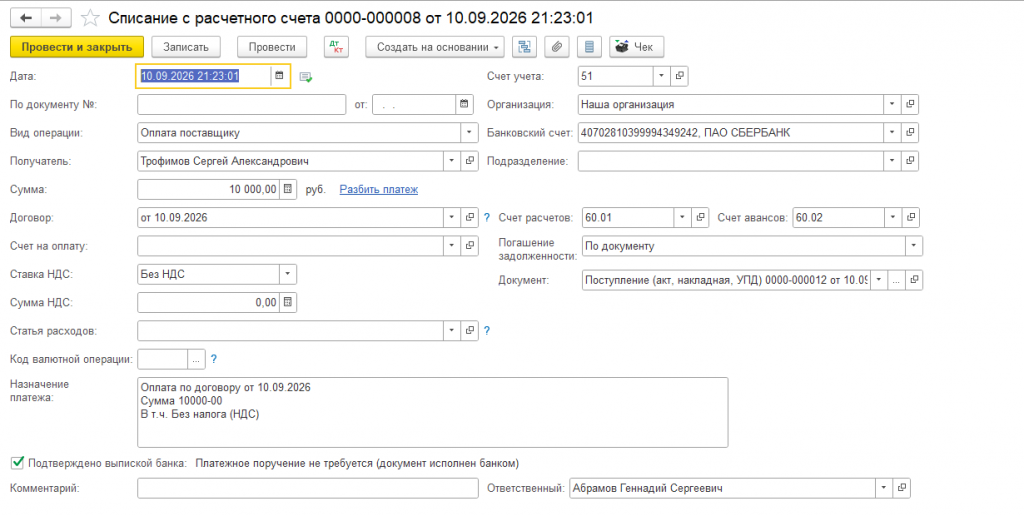This screenshot has width=1024, height=516.
Task: Open Счет авансов 60.02 via open-form icon
Action: (910, 218)
